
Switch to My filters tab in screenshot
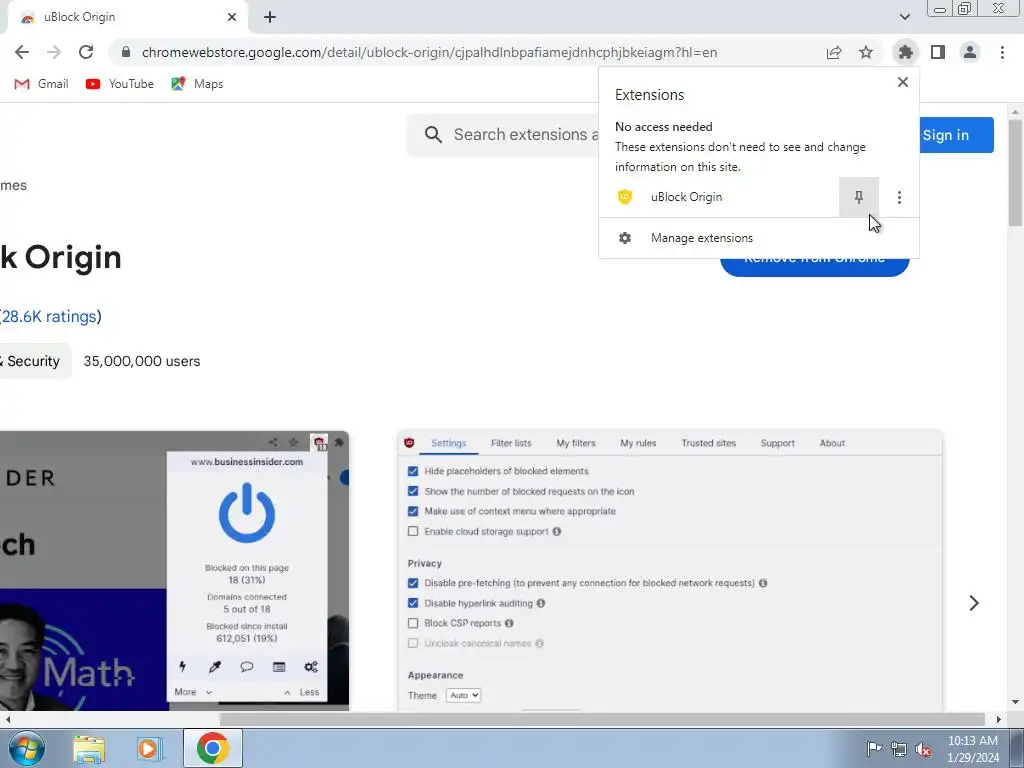click(575, 443)
